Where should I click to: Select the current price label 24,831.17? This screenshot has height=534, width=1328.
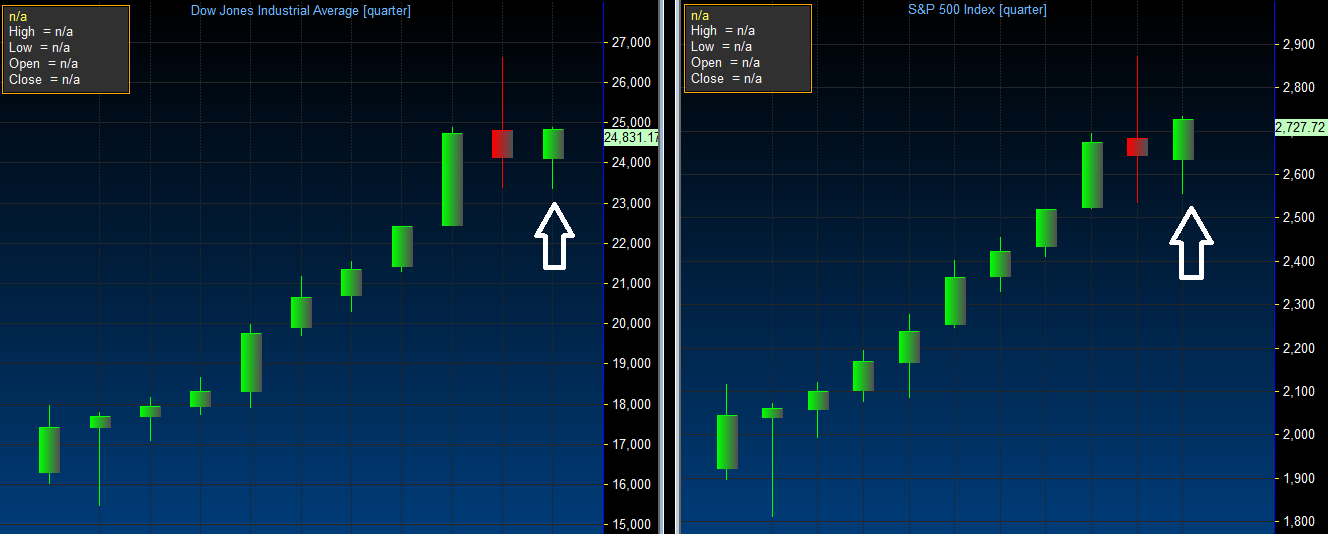click(630, 138)
